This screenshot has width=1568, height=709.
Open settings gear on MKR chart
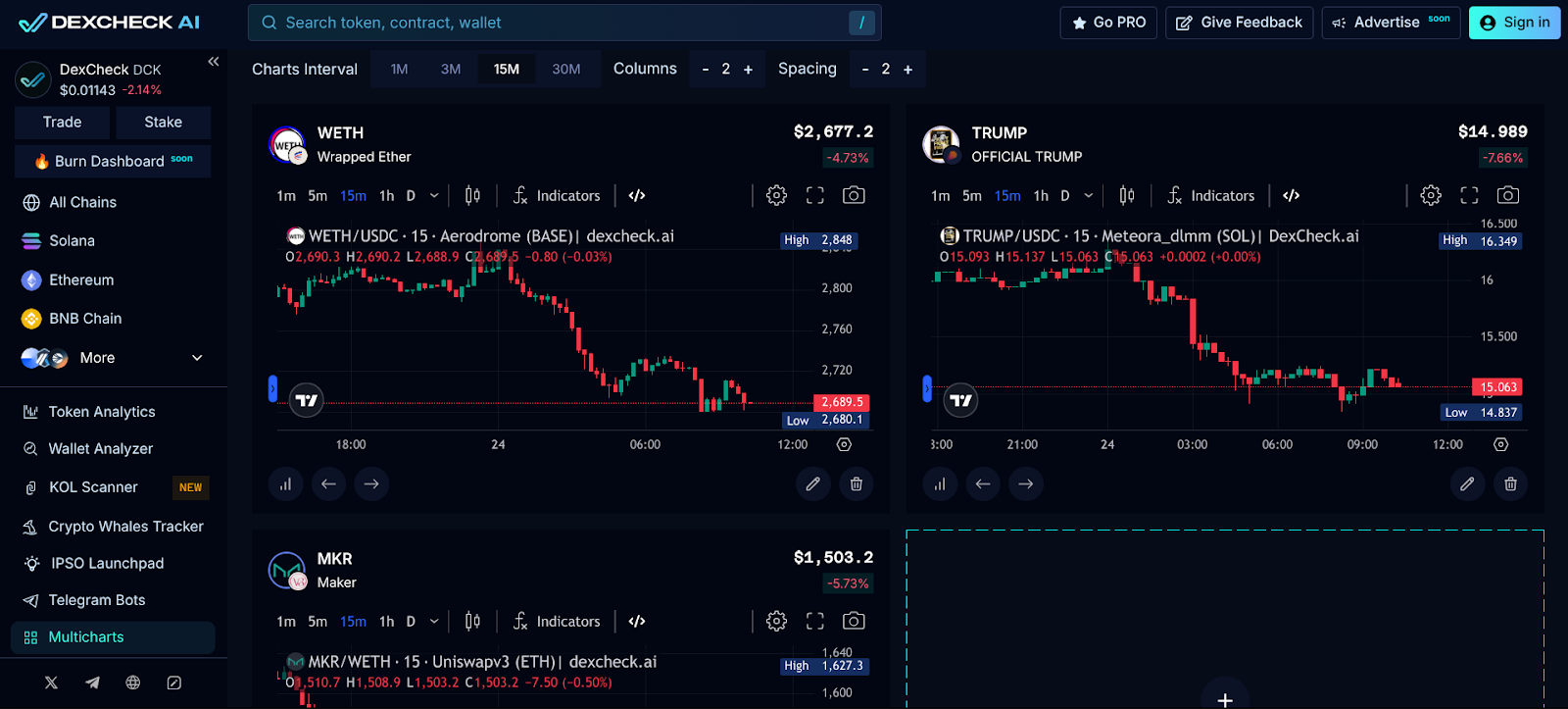click(776, 621)
